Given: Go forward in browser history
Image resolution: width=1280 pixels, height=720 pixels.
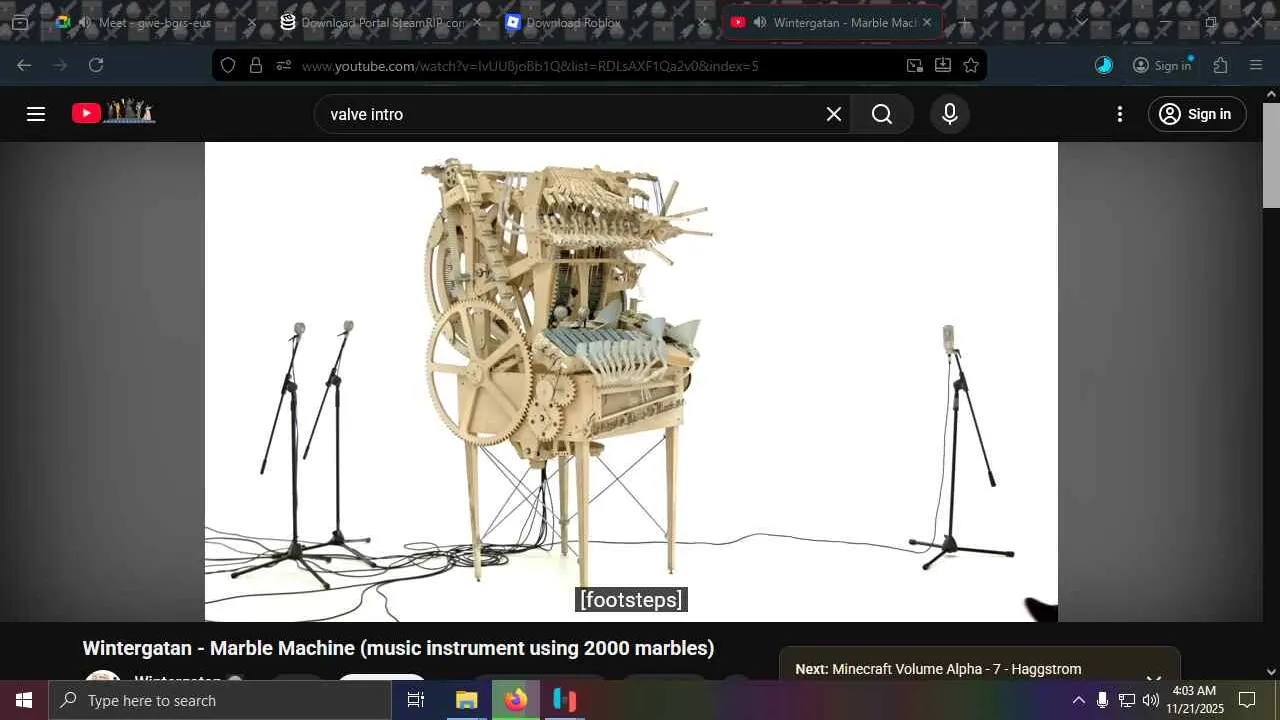Looking at the screenshot, I should 60,65.
